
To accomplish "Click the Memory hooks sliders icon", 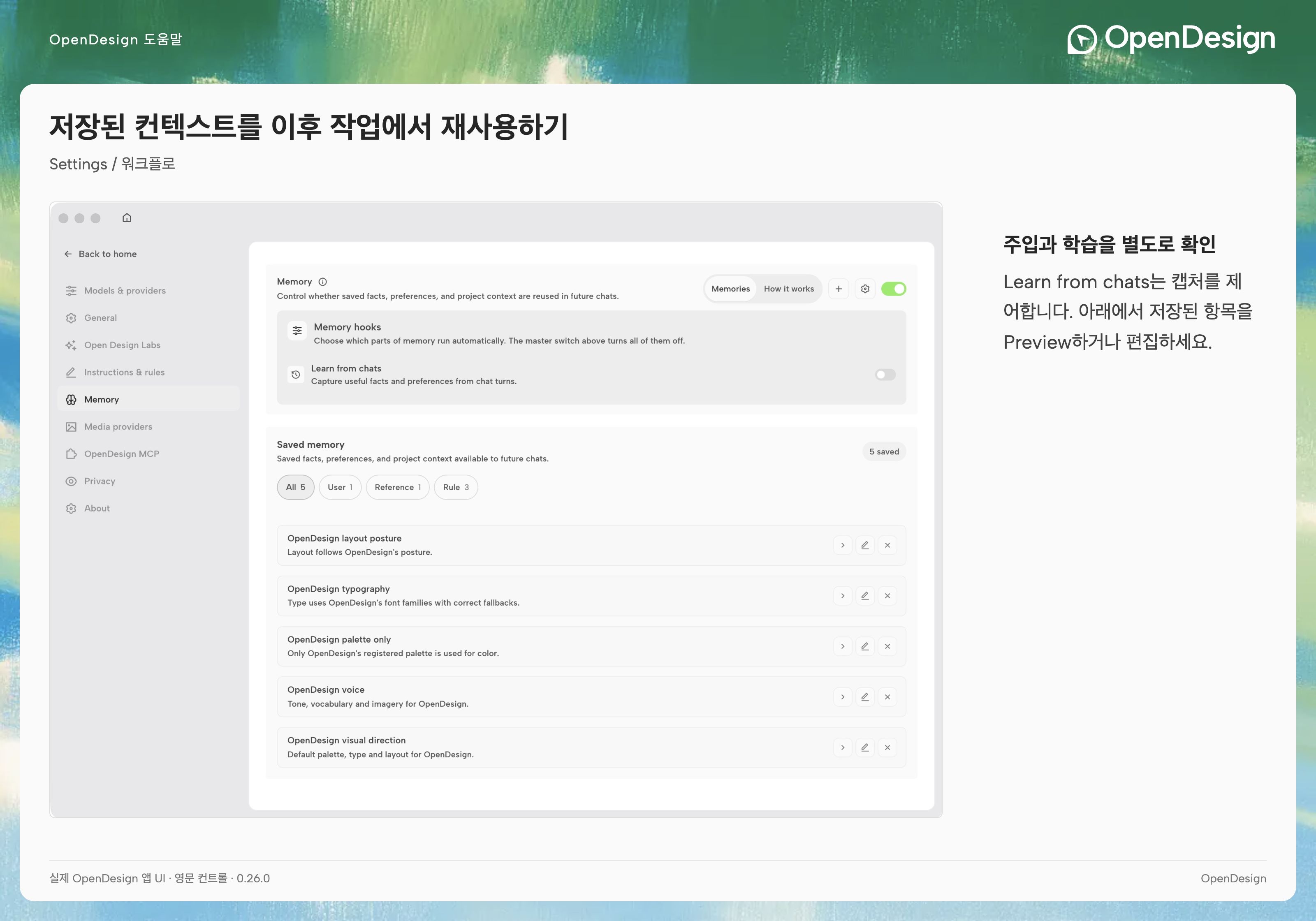I will [297, 331].
